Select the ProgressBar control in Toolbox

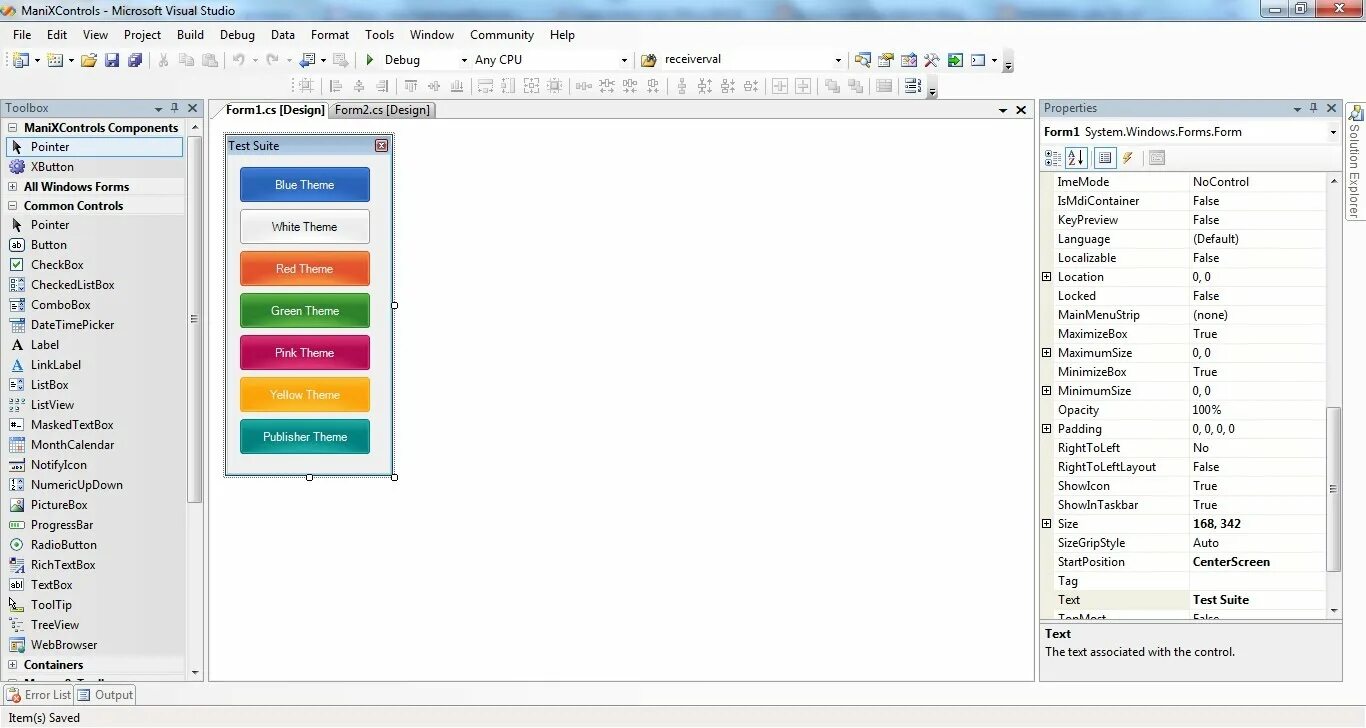click(x=95, y=525)
